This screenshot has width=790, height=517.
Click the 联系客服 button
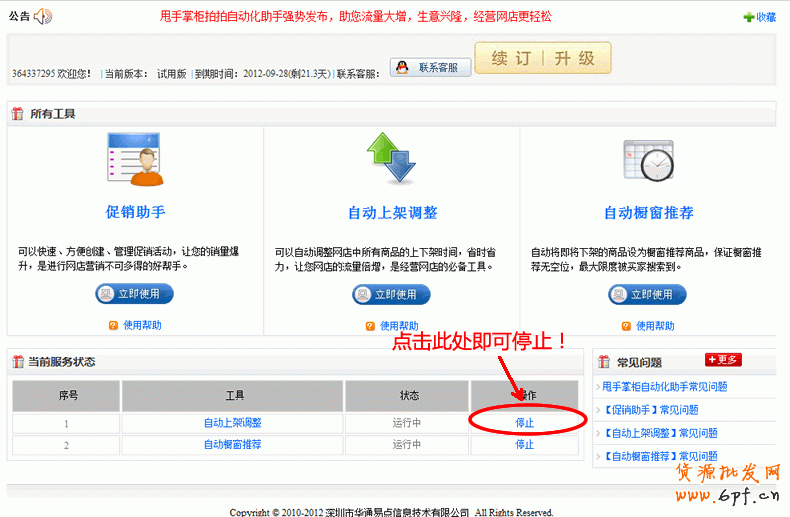click(x=430, y=67)
